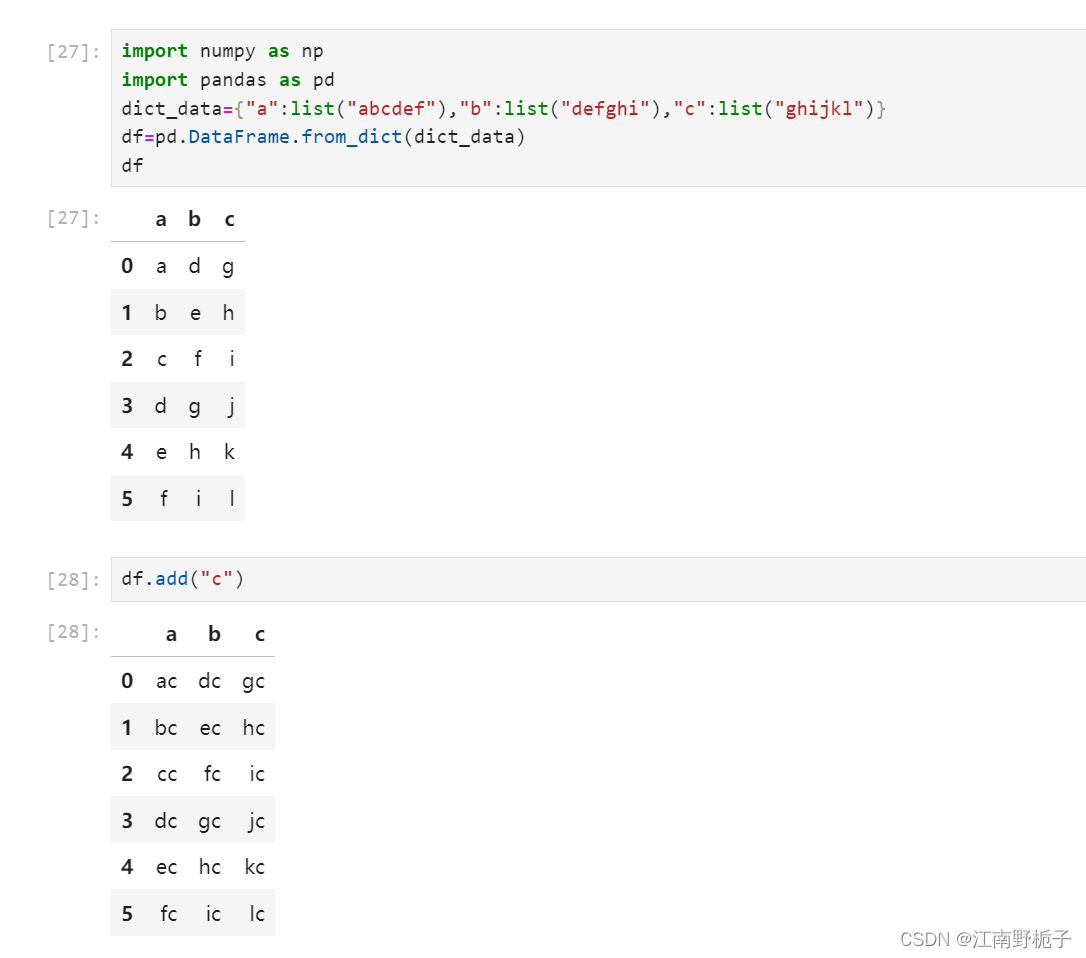Click row index 3 in second output

[127, 820]
